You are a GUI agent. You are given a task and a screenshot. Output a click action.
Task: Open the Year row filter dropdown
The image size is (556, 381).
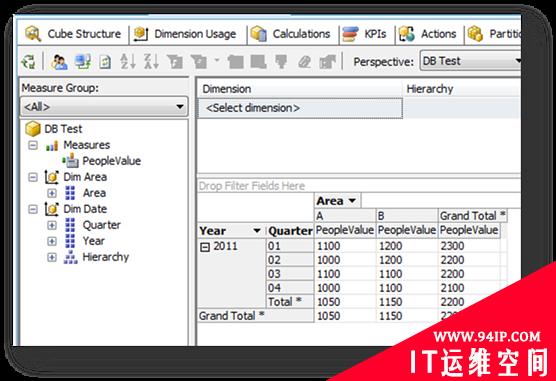257,231
